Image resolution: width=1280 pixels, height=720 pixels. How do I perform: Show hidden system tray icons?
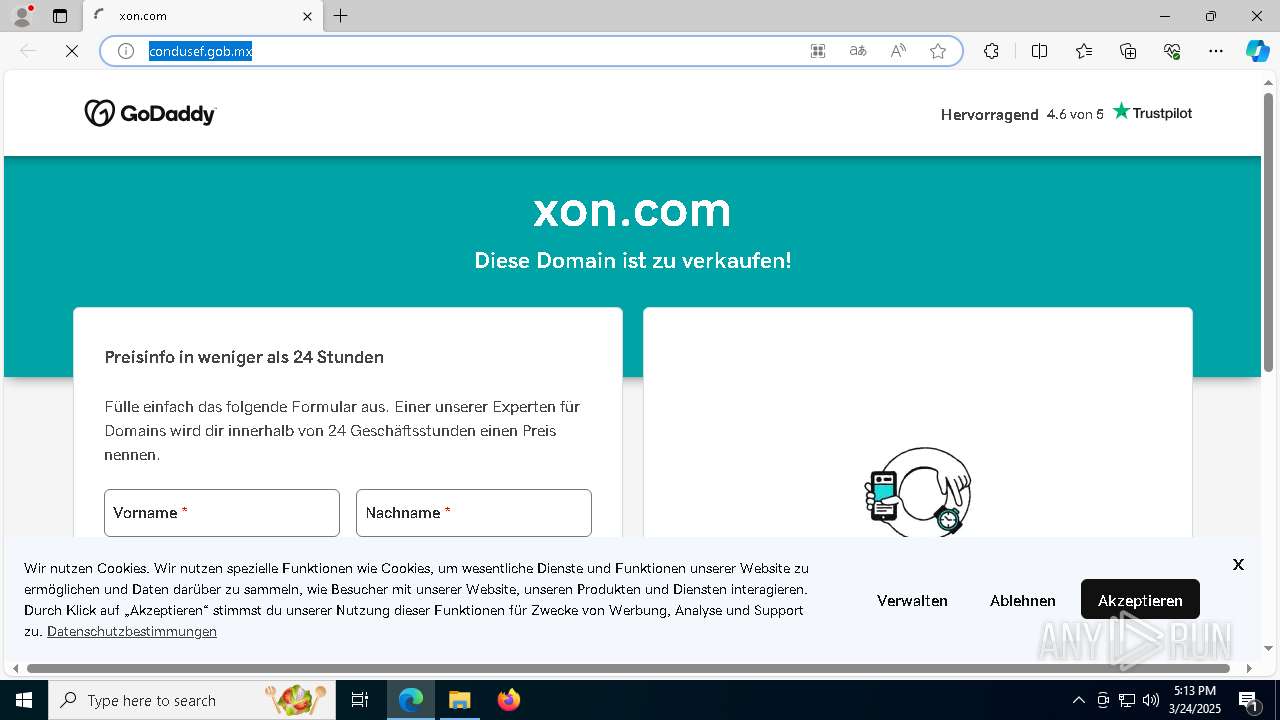coord(1078,700)
